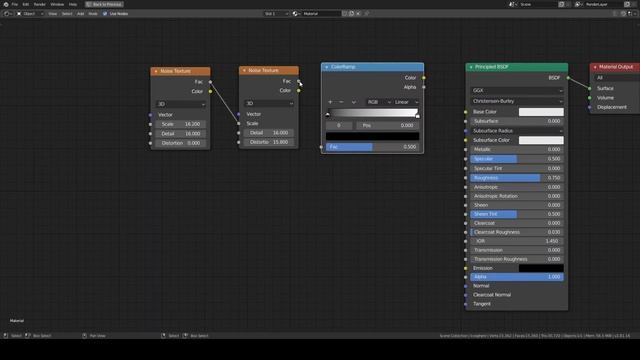This screenshot has width=640, height=360.
Task: Open the Render menu
Action: [x=40, y=4]
